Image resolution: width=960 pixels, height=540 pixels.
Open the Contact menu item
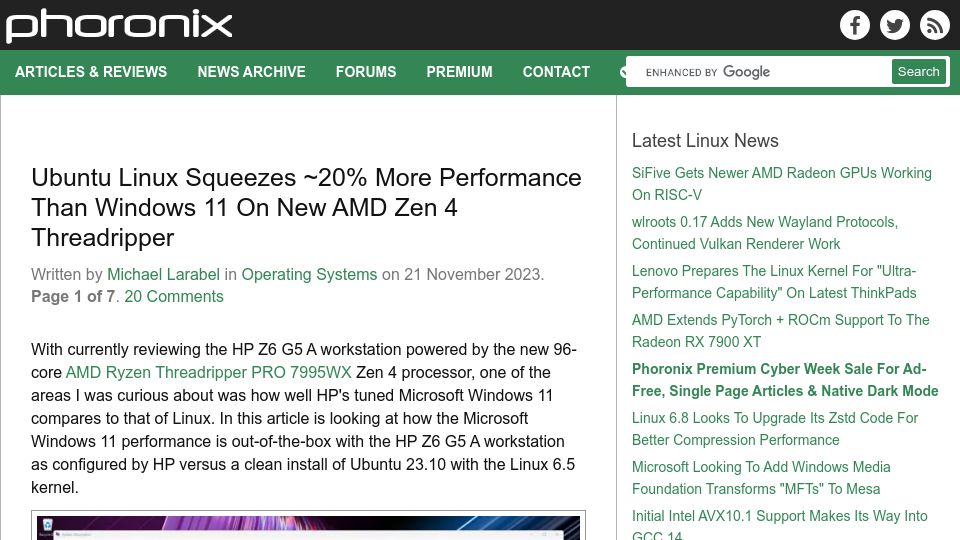[556, 72]
